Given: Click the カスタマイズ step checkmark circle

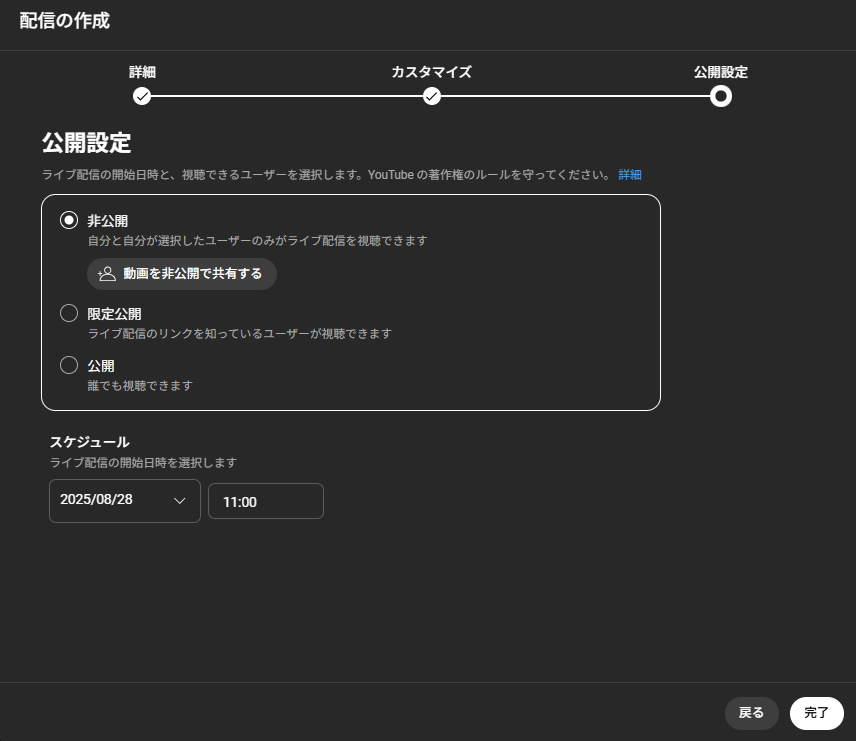Looking at the screenshot, I should click(x=432, y=97).
